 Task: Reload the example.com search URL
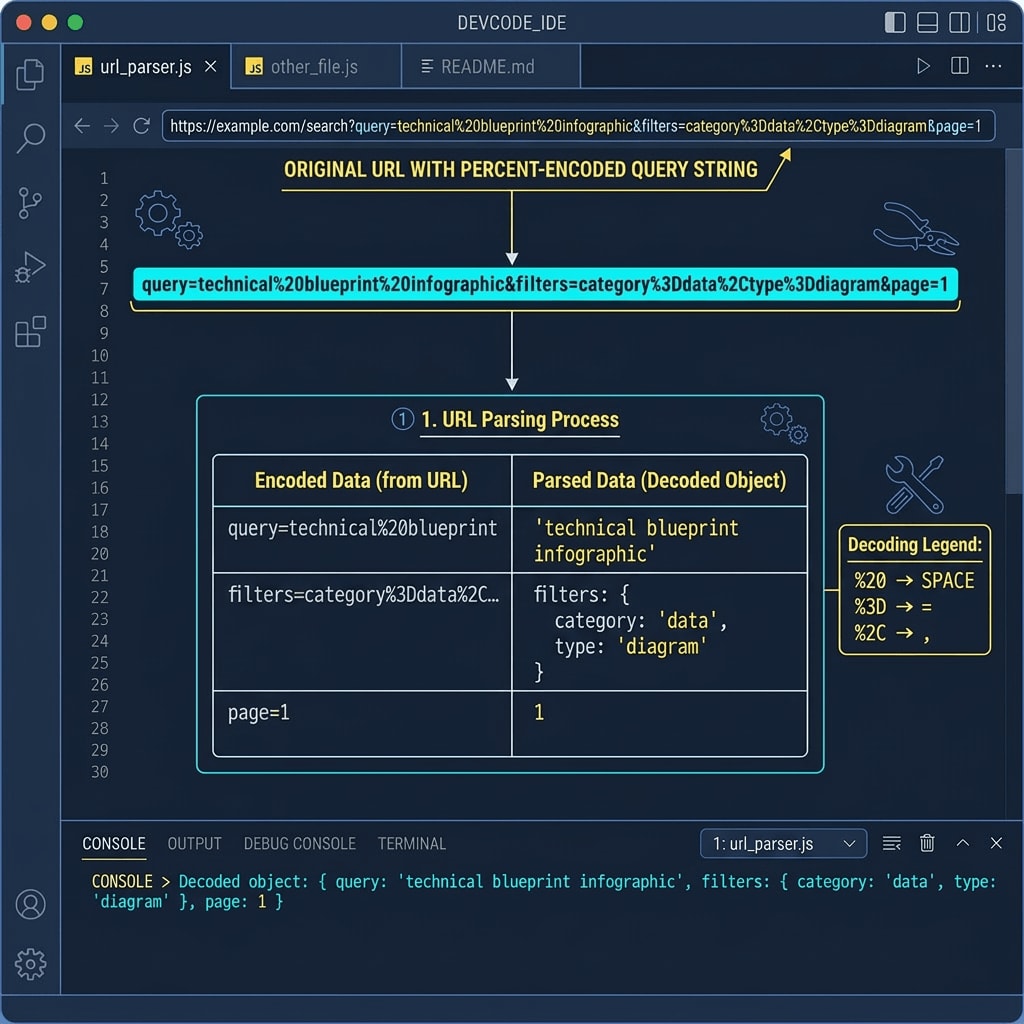tap(140, 126)
